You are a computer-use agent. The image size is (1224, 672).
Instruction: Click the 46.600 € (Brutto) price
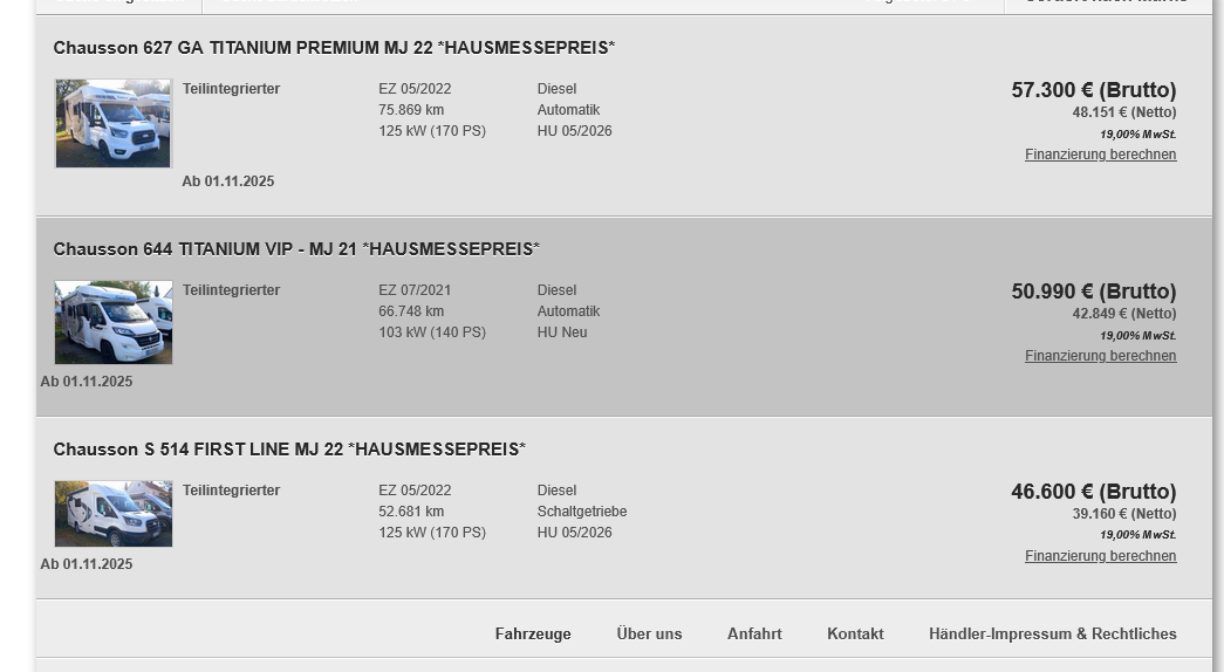pyautogui.click(x=1093, y=492)
